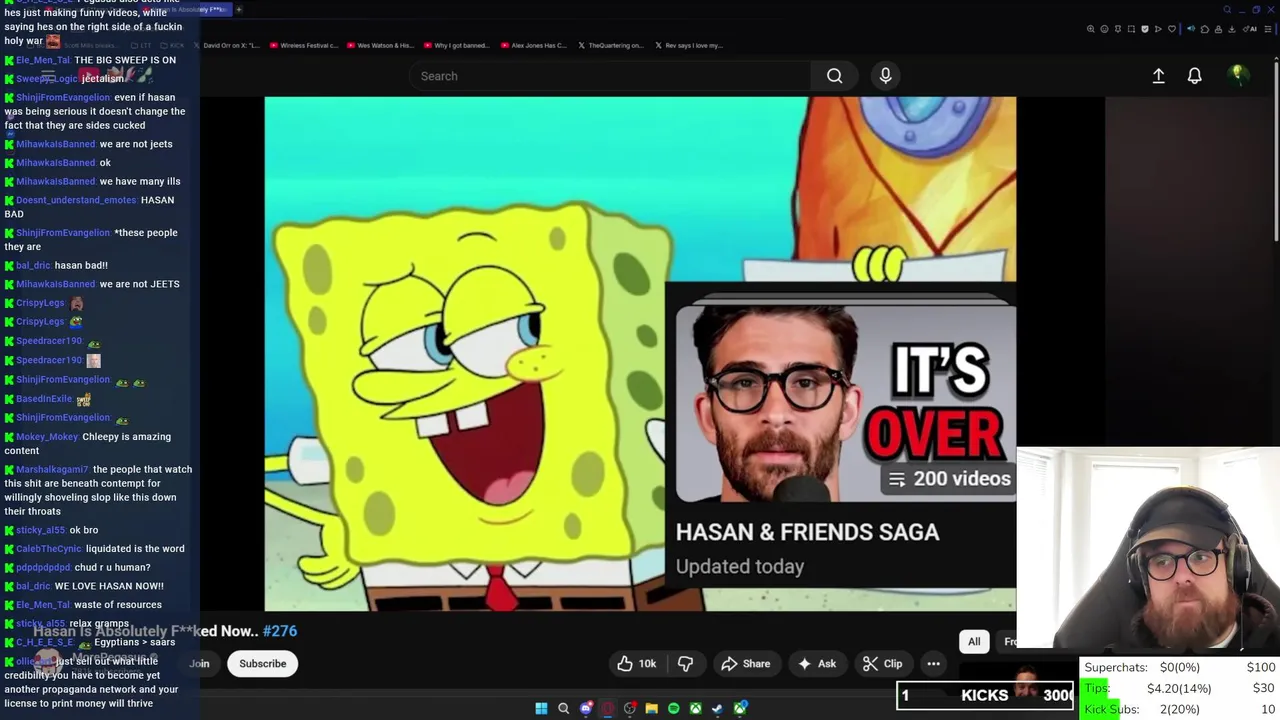This screenshot has width=1280, height=720.
Task: Open taskbar search icon
Action: [x=563, y=708]
